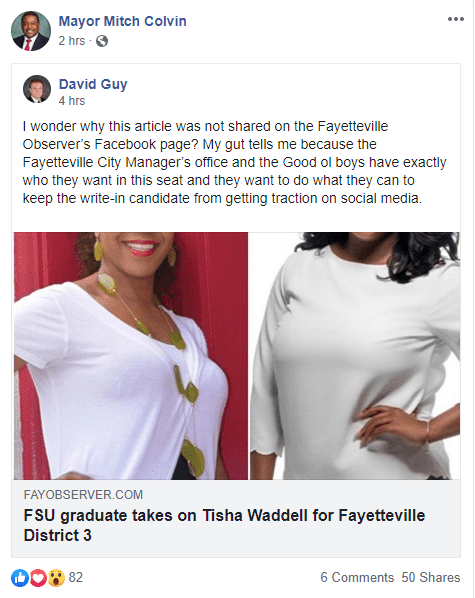Click the Wow reaction emoji icon
Image resolution: width=475 pixels, height=598 pixels.
tap(56, 578)
